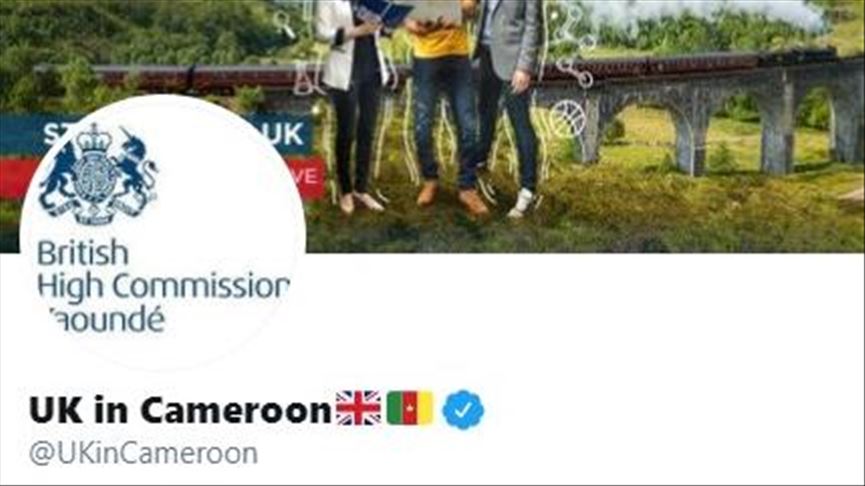This screenshot has height=486, width=865.
Task: Click the person wearing the white blazer
Action: pyautogui.click(x=352, y=105)
